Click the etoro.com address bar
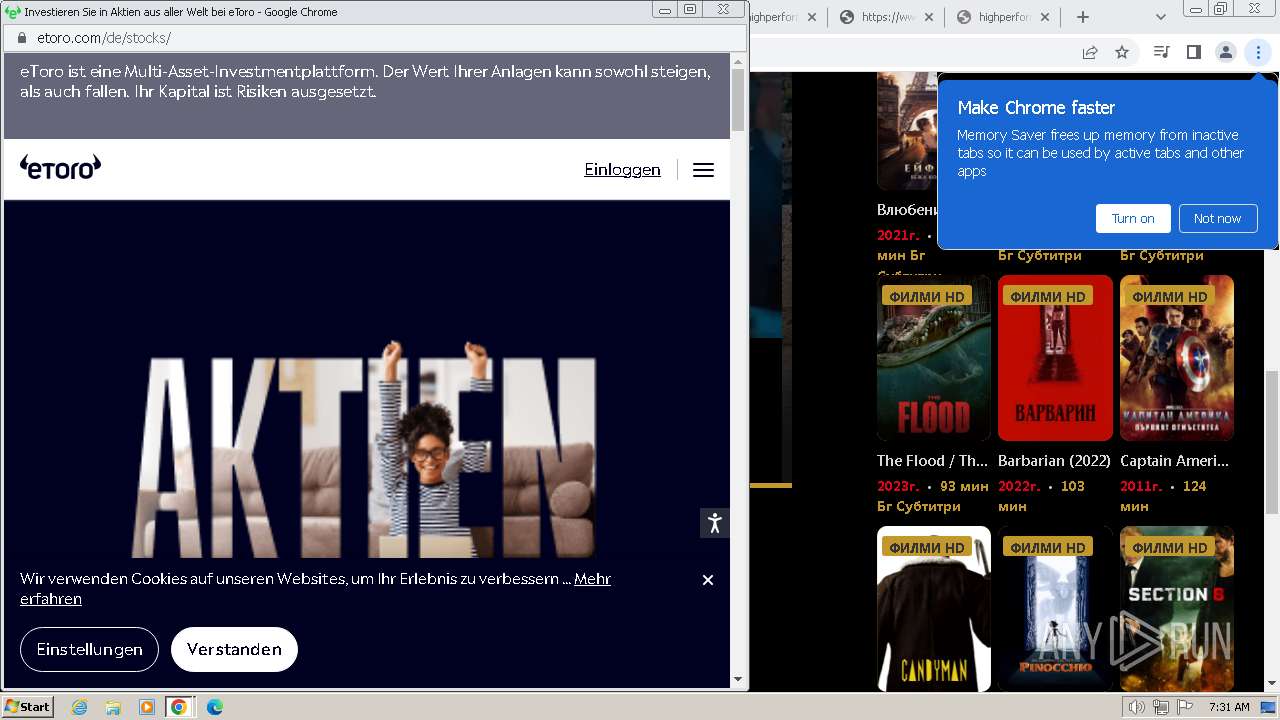This screenshot has width=1280, height=720. click(375, 38)
